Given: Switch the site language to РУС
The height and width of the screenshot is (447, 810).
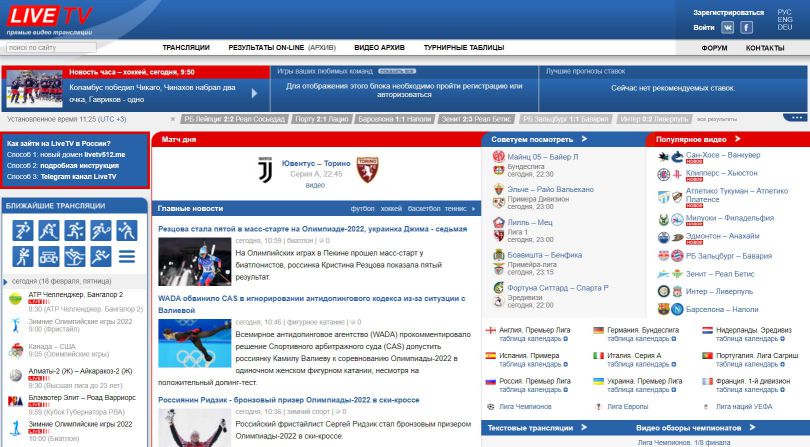Looking at the screenshot, I should pyautogui.click(x=784, y=12).
